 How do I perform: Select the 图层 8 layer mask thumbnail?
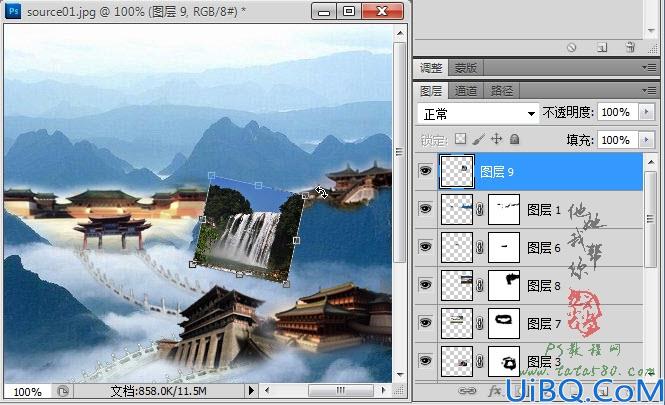(504, 285)
